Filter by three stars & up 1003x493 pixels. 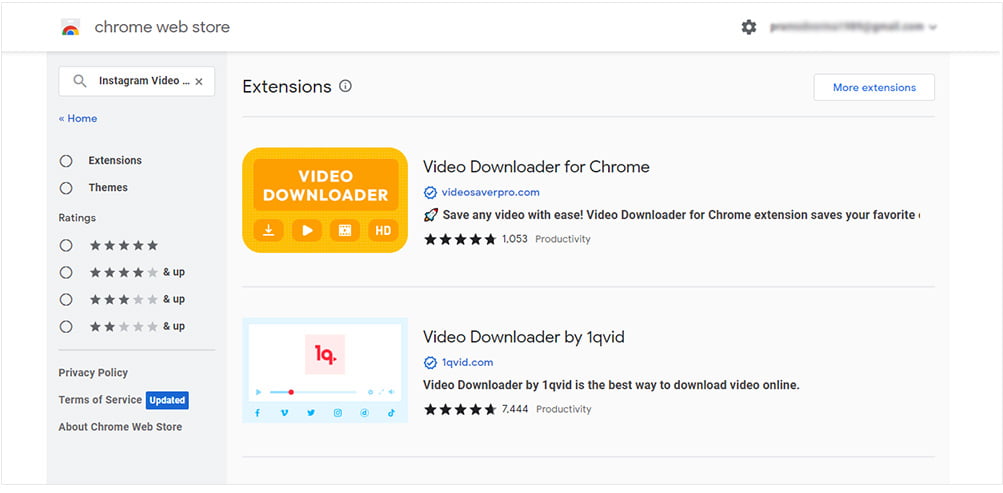(66, 299)
